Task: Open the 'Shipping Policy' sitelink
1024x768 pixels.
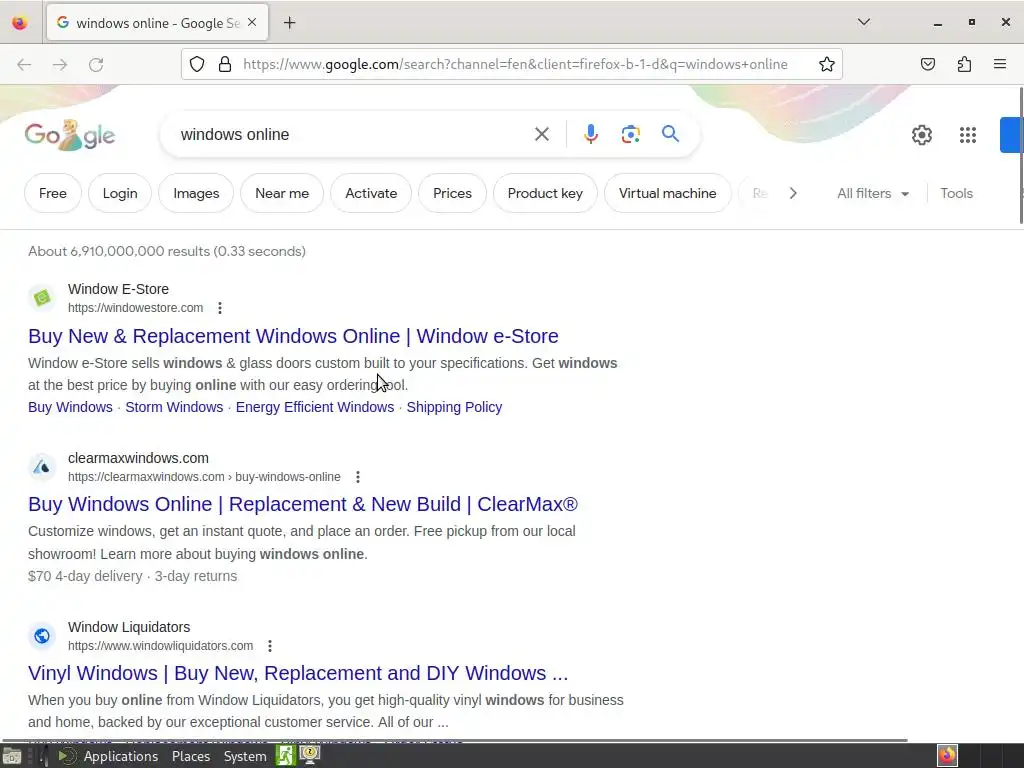Action: (455, 407)
